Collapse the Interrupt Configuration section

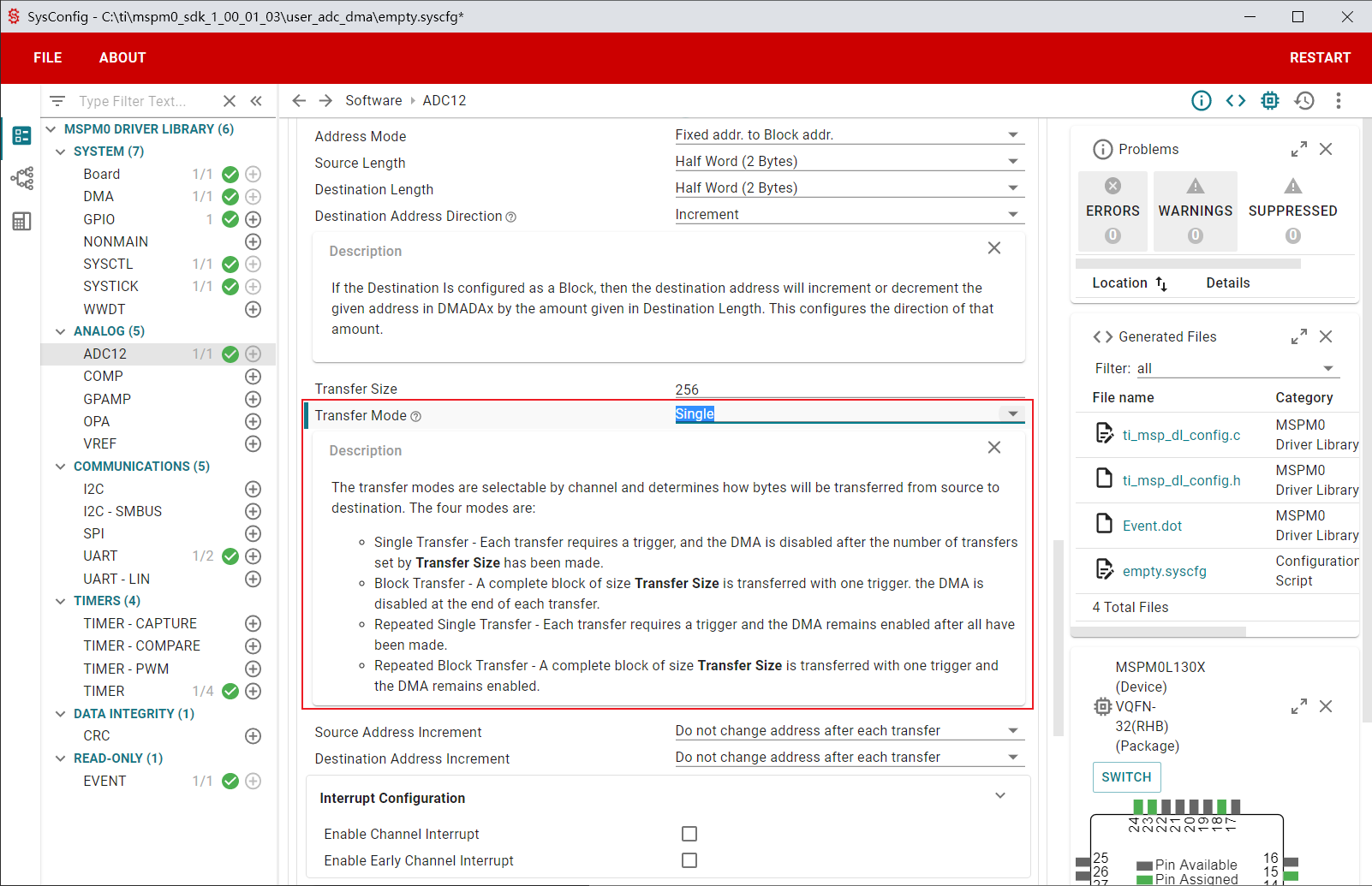999,796
